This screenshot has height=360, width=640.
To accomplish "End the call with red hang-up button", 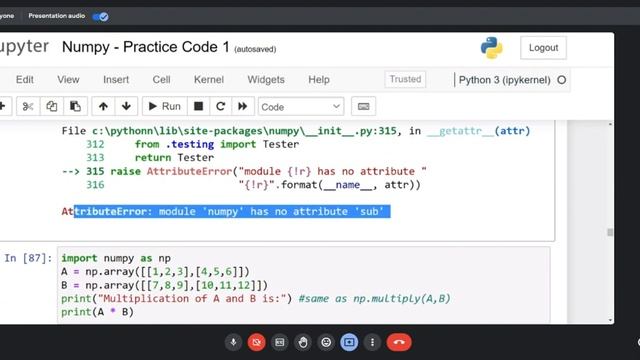I will [399, 342].
